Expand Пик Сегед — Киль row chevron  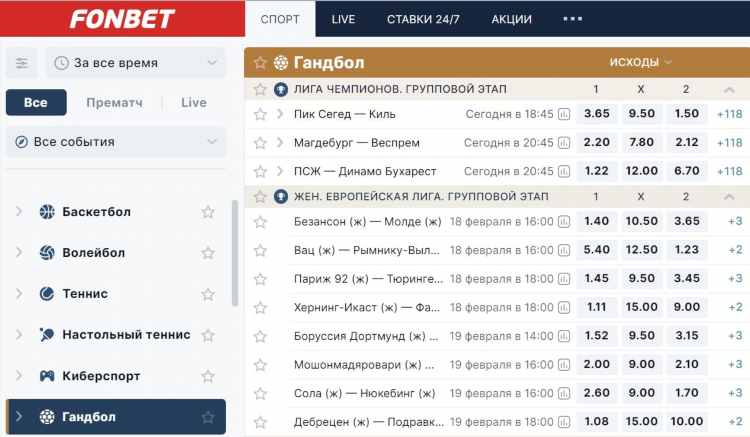point(280,114)
